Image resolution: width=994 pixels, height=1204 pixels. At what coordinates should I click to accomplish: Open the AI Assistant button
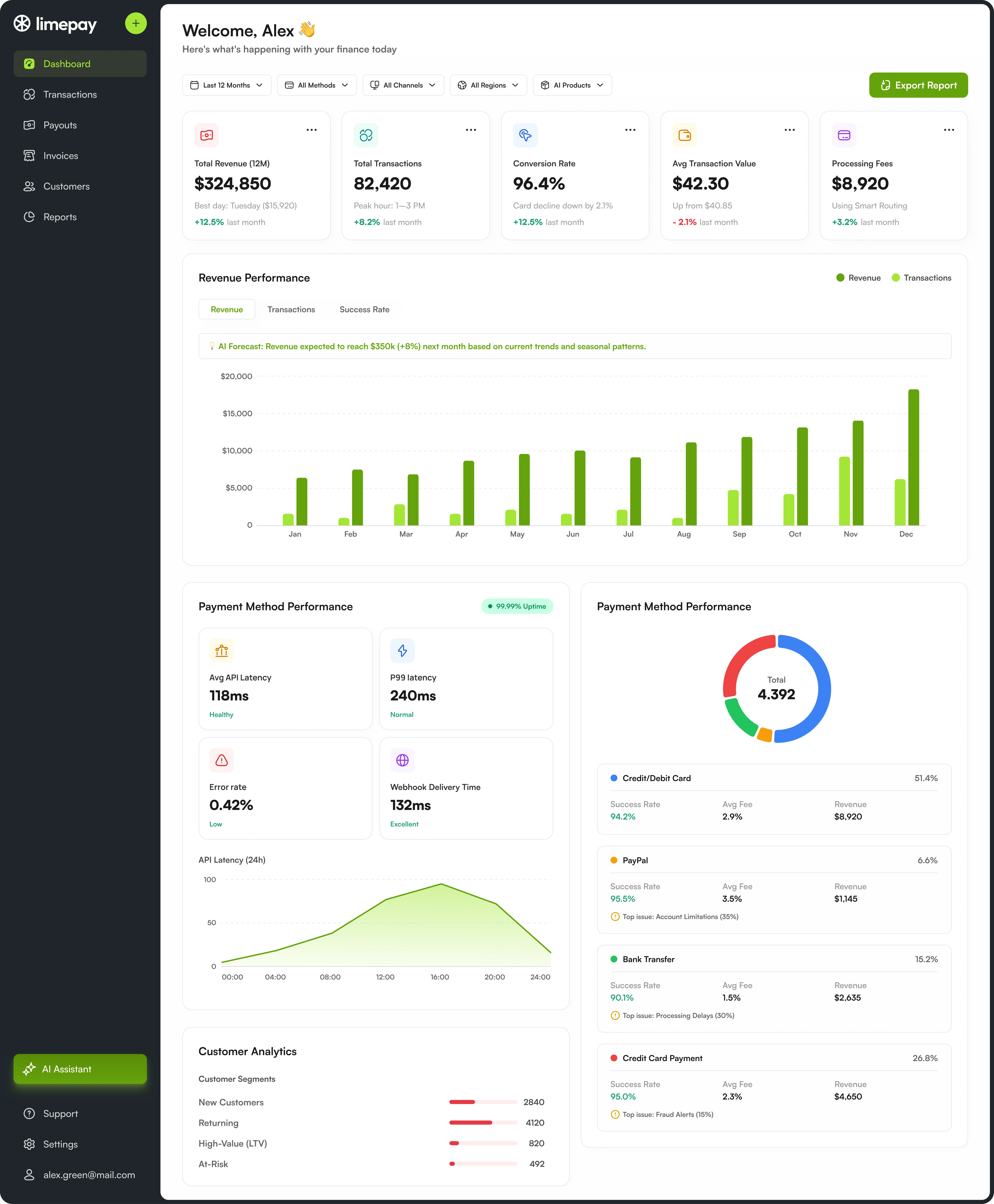80,1069
